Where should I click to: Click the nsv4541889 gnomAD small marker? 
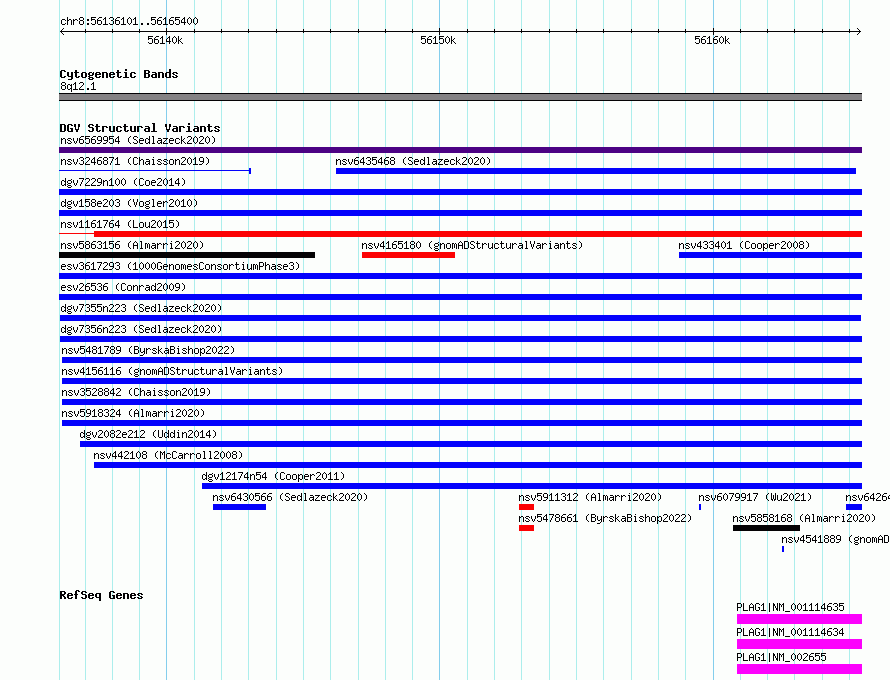(x=783, y=549)
